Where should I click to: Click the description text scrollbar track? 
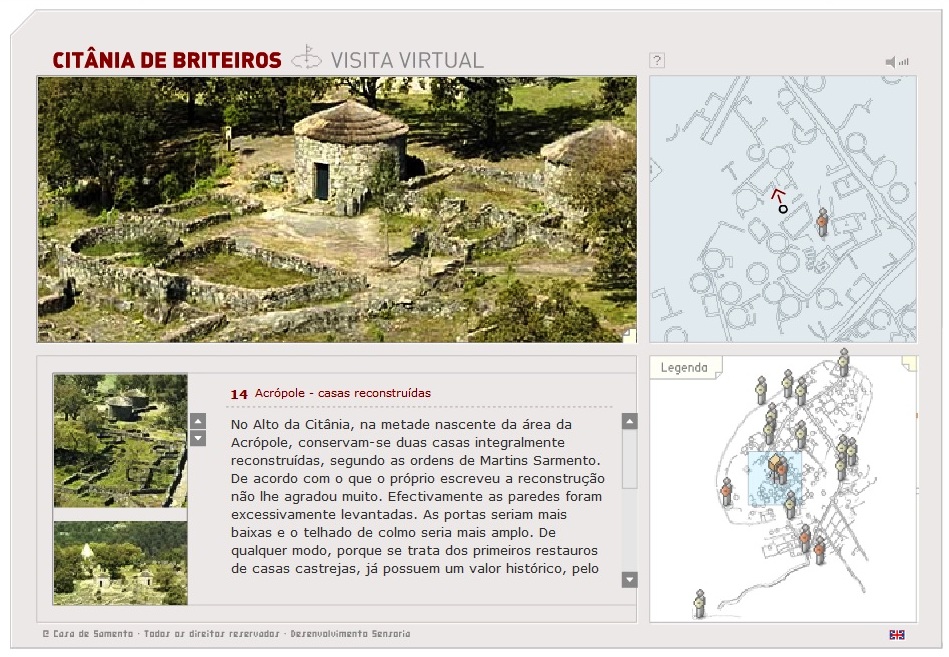point(629,500)
